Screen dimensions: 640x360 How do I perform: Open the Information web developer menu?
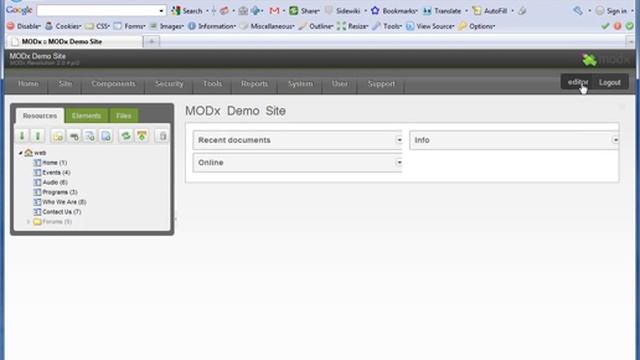pyautogui.click(x=212, y=26)
